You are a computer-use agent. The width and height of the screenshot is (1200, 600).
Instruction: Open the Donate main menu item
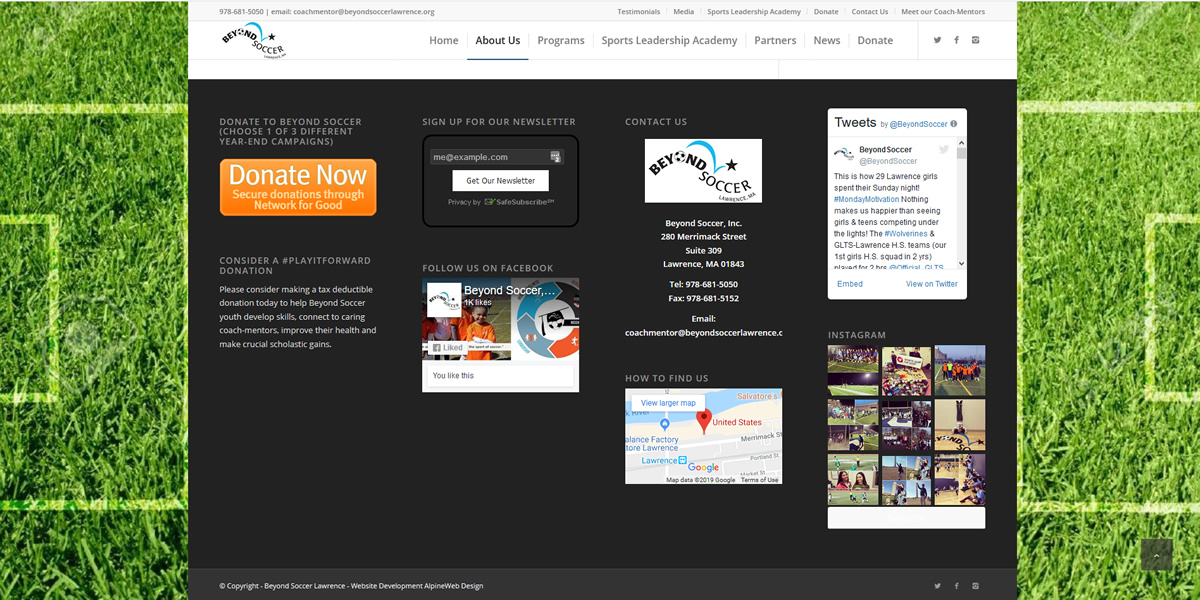pos(875,41)
